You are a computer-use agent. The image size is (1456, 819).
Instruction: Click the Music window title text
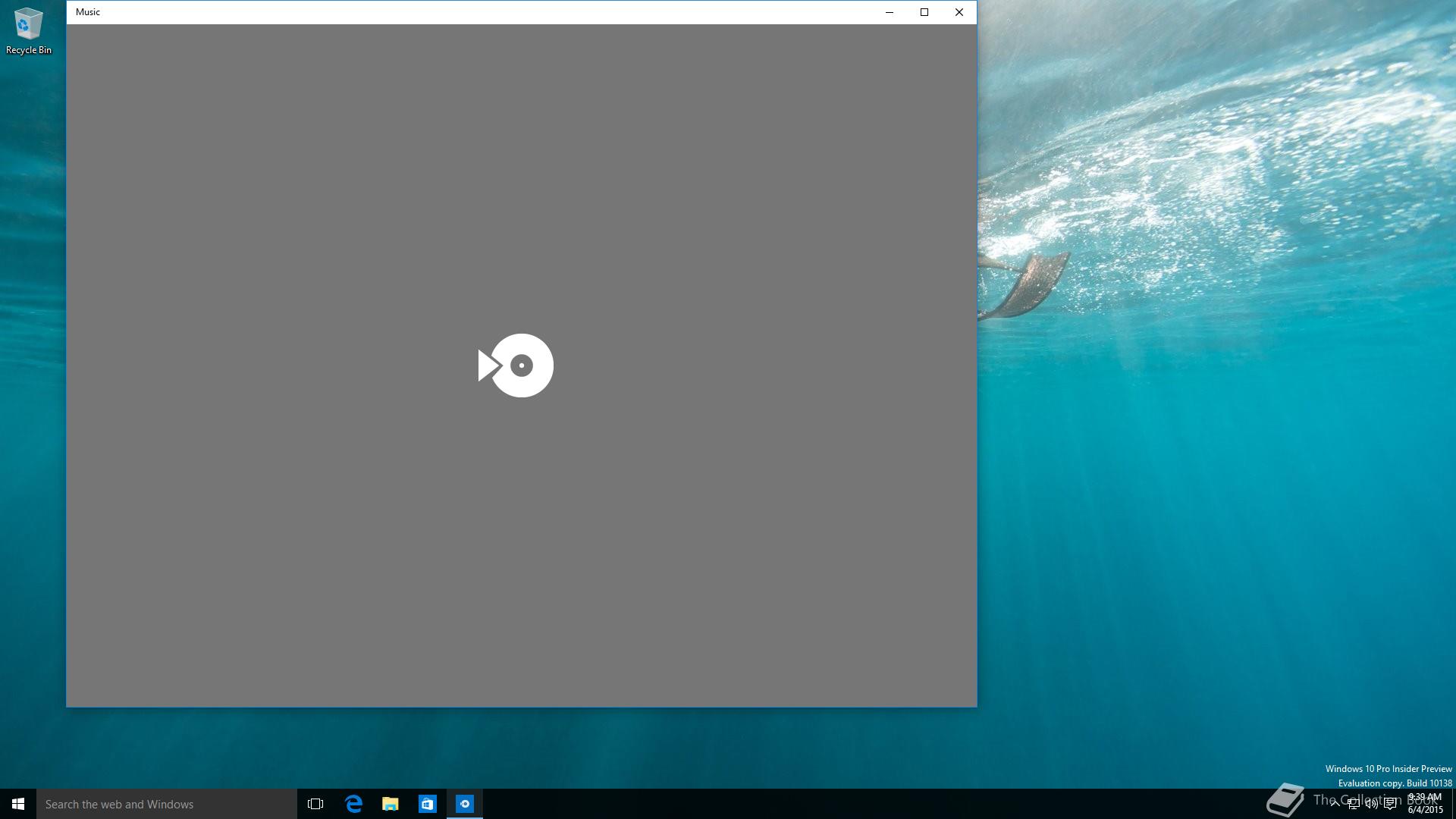click(x=88, y=12)
